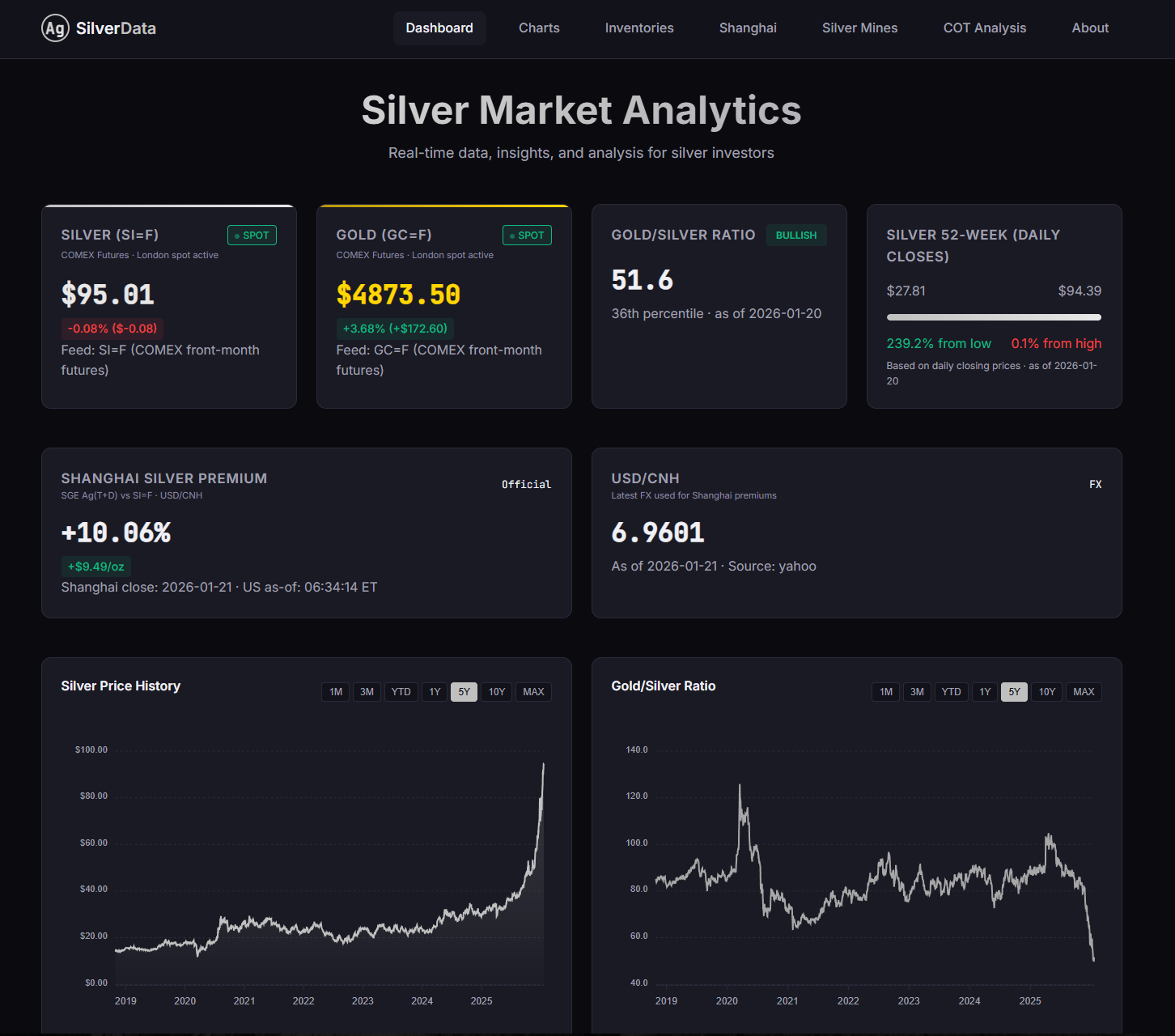This screenshot has width=1175, height=1036.
Task: Click the SPOT badge on the Silver card
Action: (x=252, y=236)
